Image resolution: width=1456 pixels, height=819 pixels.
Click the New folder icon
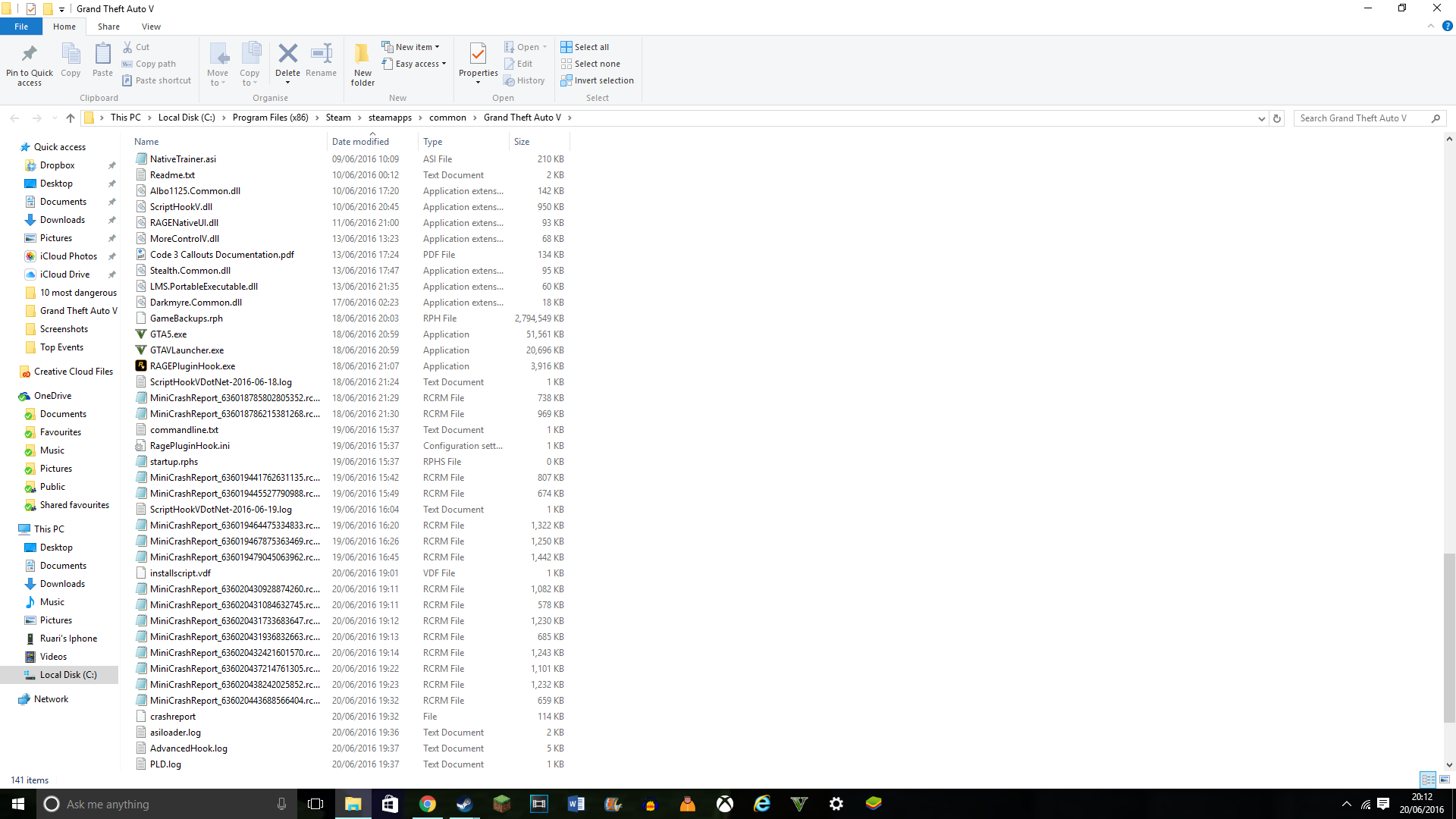coord(362,55)
